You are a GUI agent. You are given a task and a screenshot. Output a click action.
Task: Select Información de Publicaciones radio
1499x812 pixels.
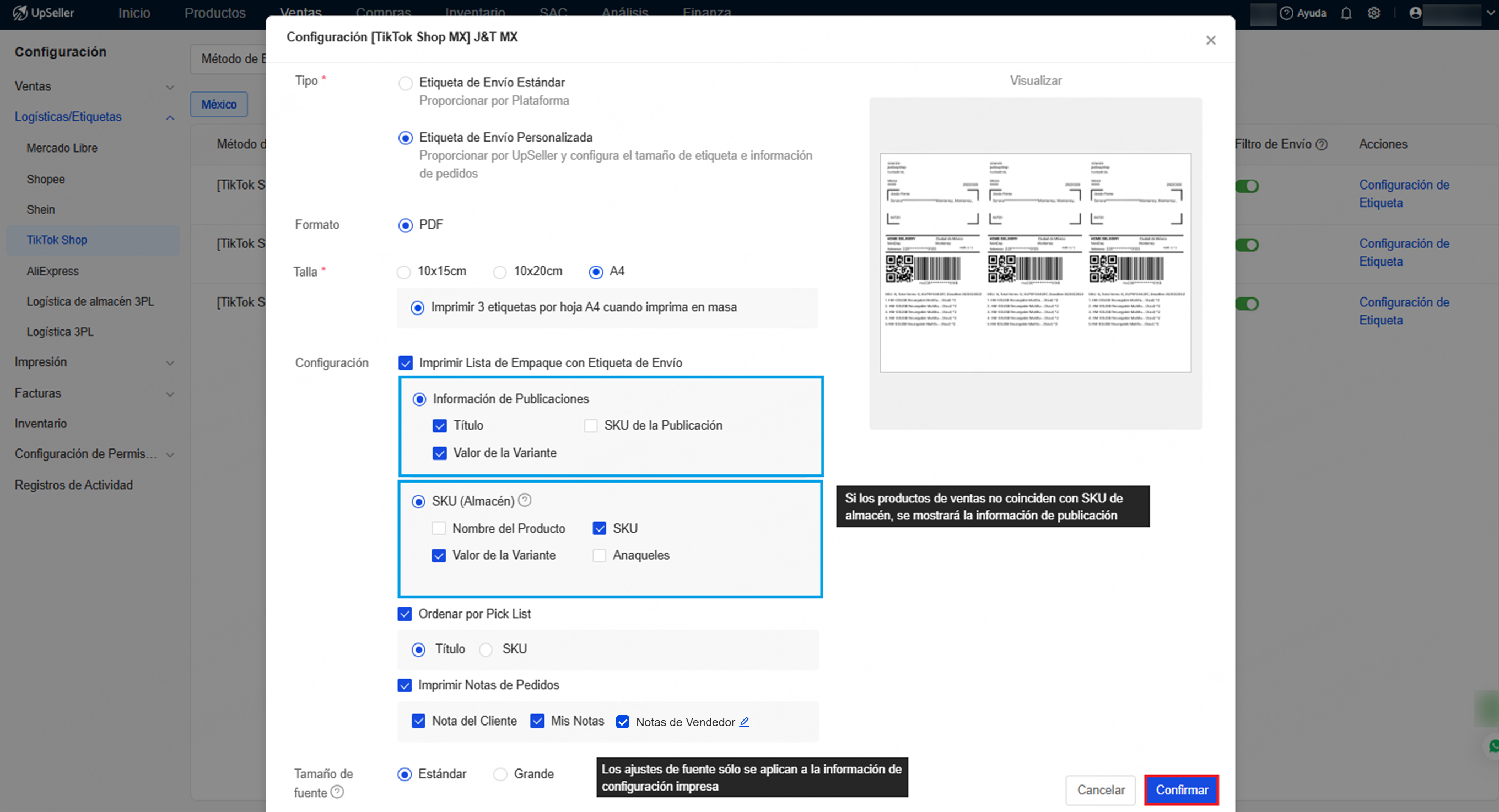click(x=419, y=399)
